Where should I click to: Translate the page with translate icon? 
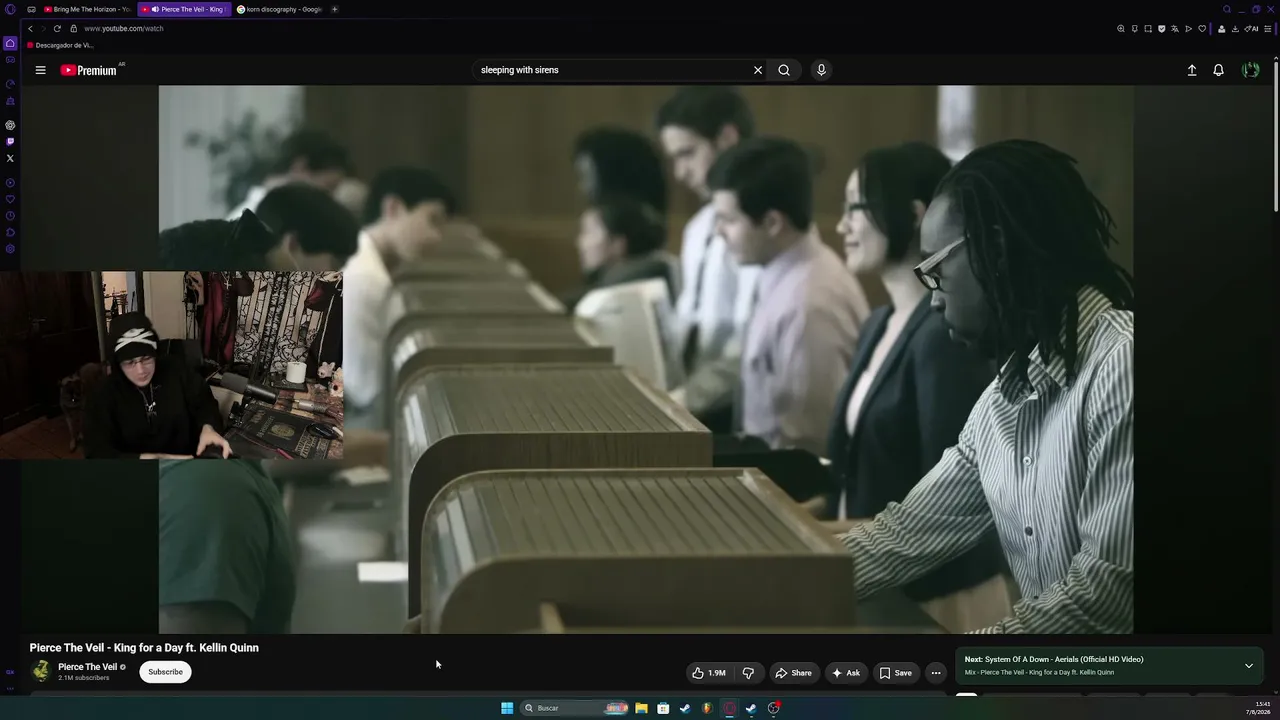coord(1175,29)
